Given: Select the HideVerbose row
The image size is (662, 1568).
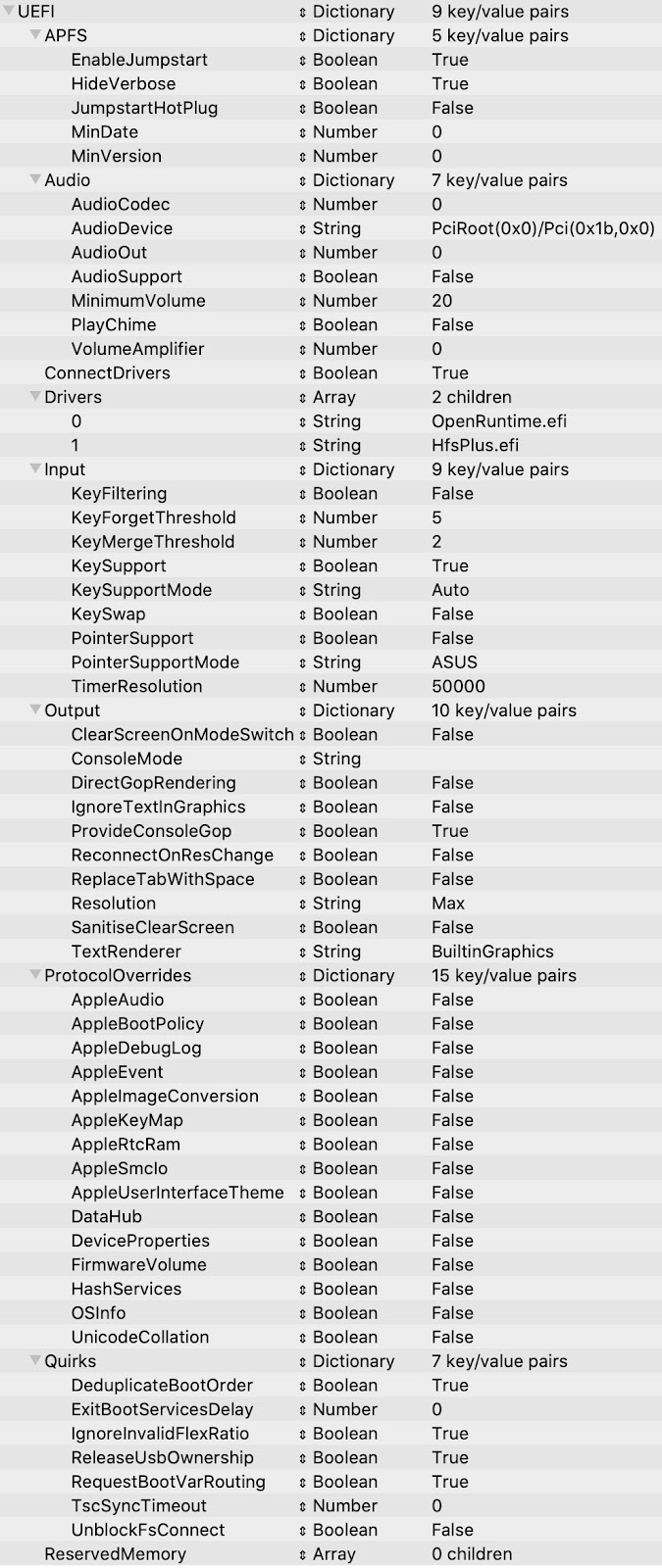Looking at the screenshot, I should coord(124,84).
